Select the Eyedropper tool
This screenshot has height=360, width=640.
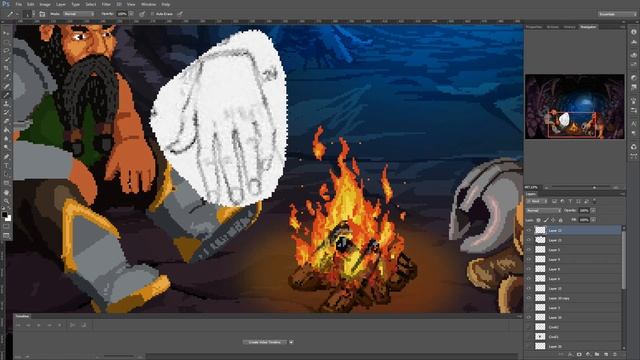pyautogui.click(x=6, y=77)
